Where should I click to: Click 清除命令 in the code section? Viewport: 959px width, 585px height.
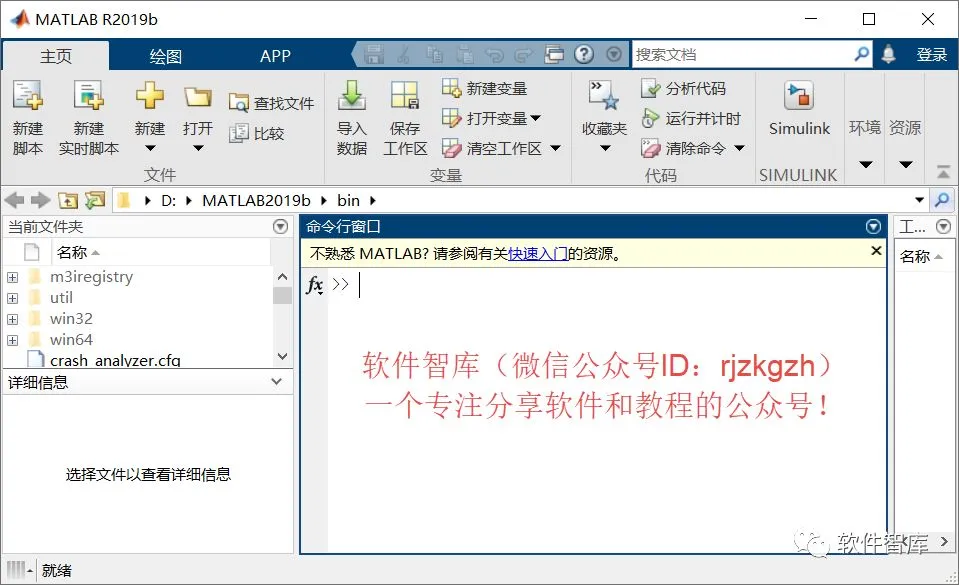pos(683,147)
